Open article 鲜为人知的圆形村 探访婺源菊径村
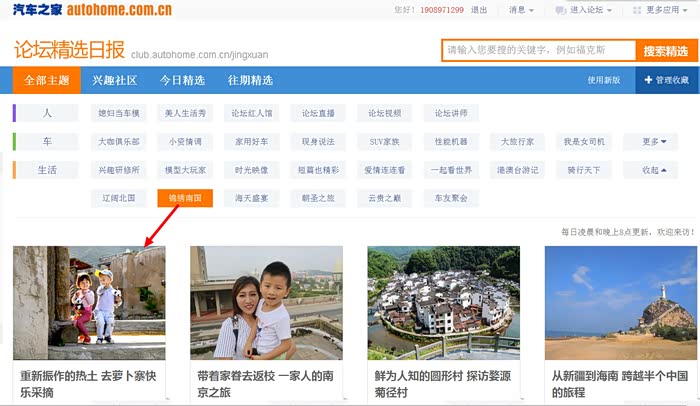Image resolution: width=700 pixels, height=406 pixels. 443,384
